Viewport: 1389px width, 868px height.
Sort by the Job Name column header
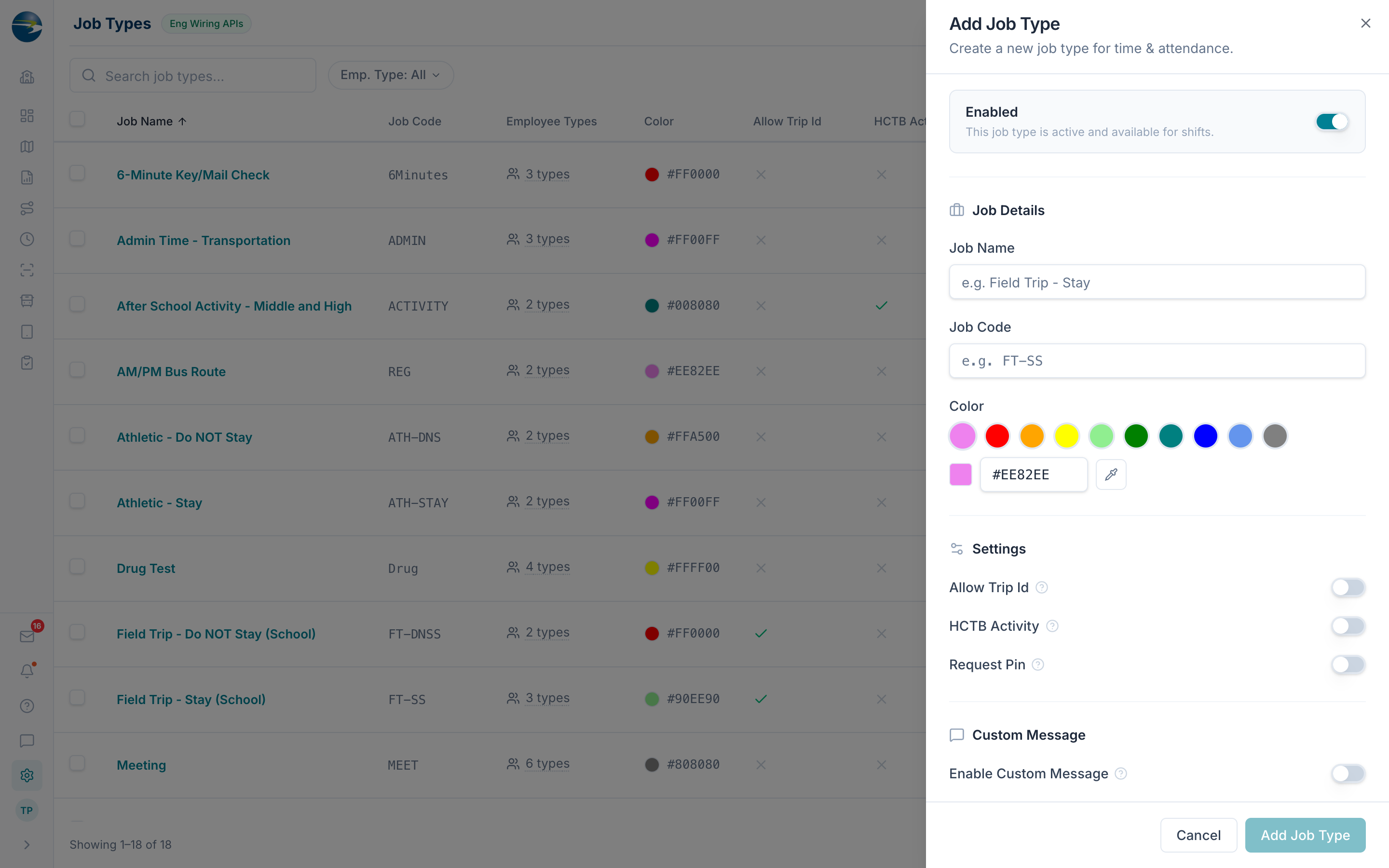pyautogui.click(x=151, y=121)
